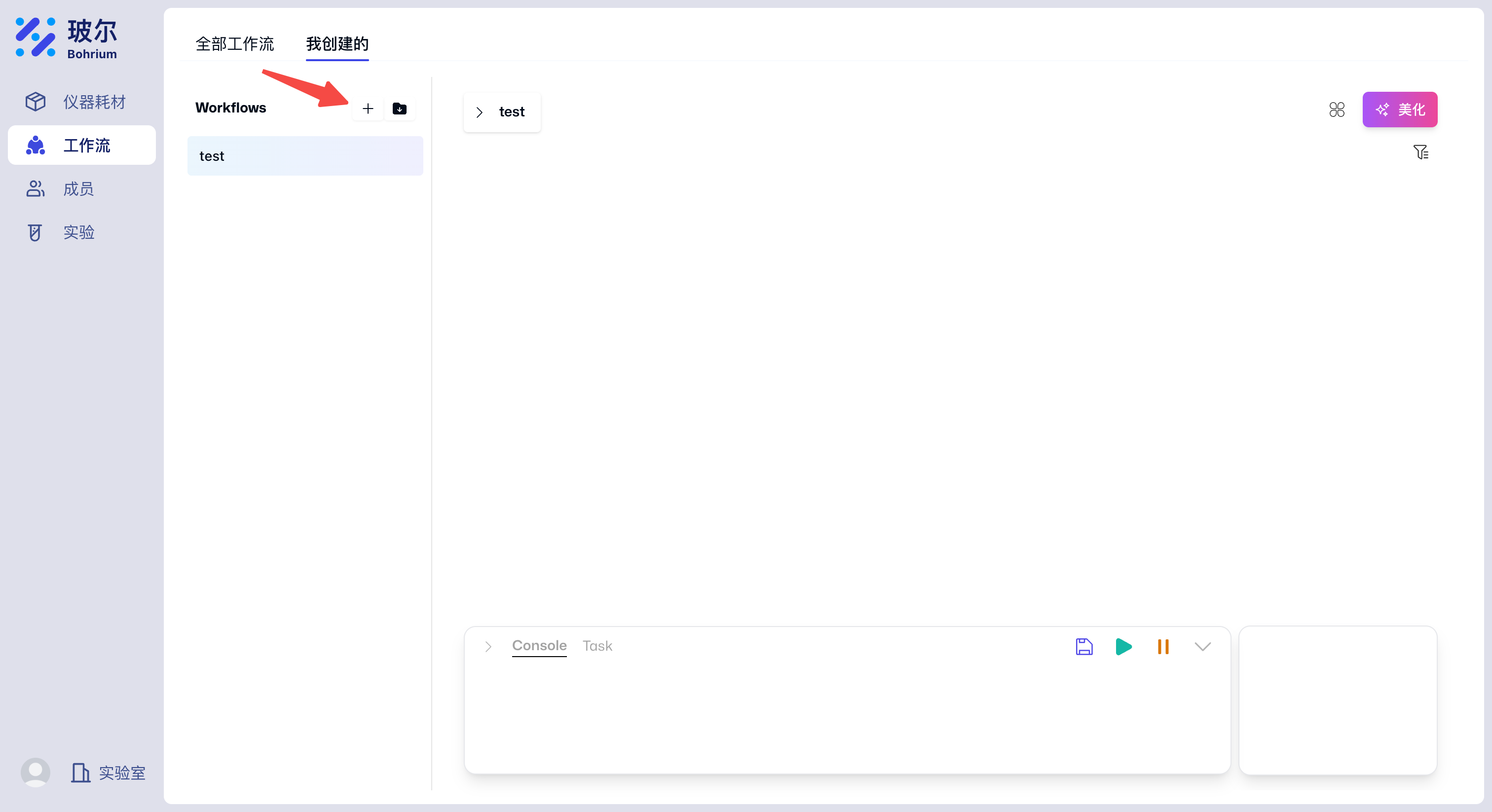
Task: Click the import folder icon beside Workflows
Action: tap(399, 109)
